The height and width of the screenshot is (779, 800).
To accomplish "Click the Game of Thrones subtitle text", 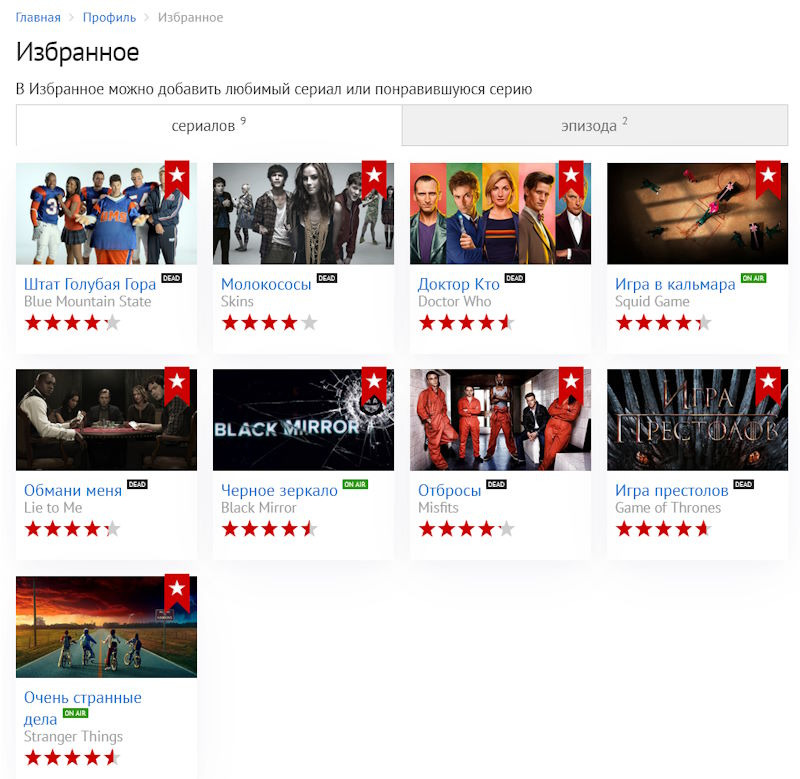I will point(668,508).
